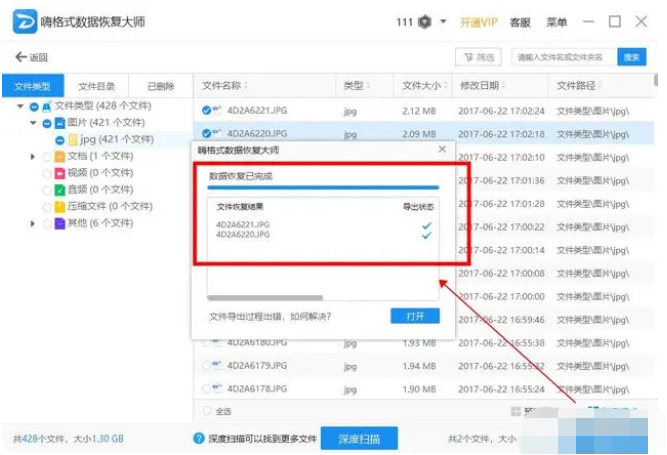The width and height of the screenshot is (667, 455).
Task: Sort by 文件路径 column header
Action: (x=579, y=85)
